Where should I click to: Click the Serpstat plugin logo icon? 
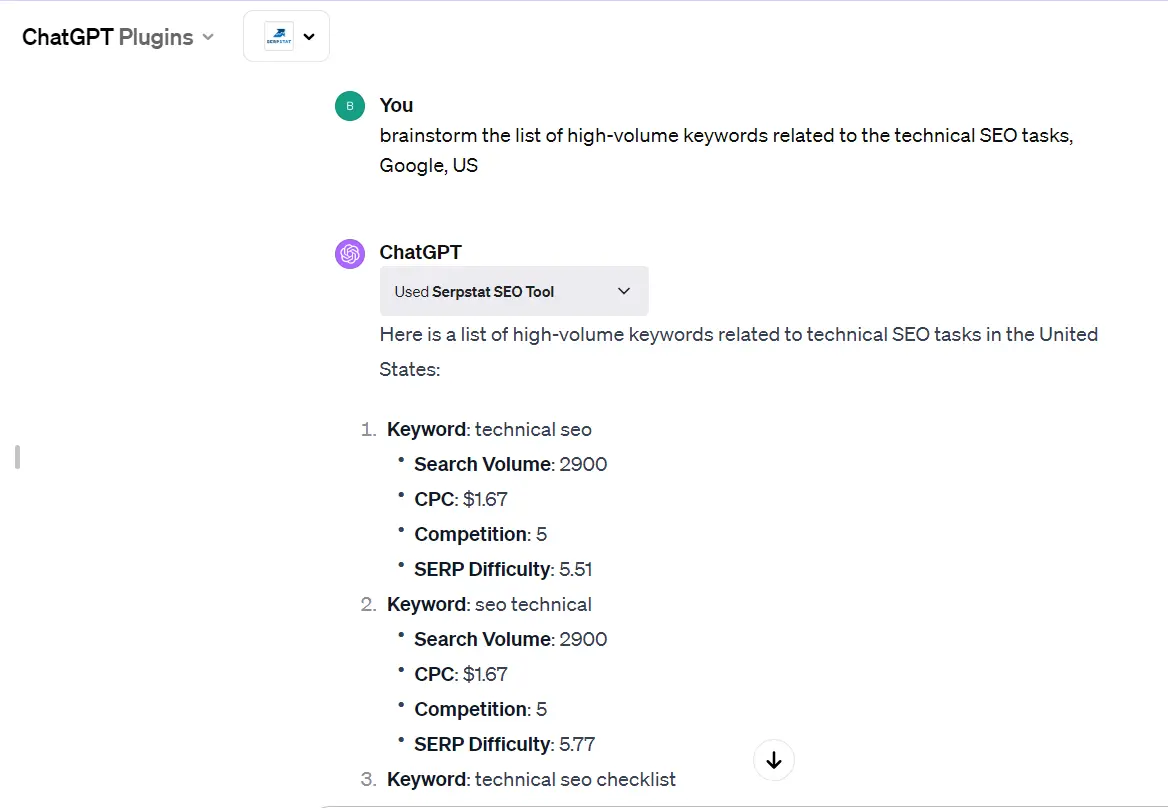tap(279, 36)
